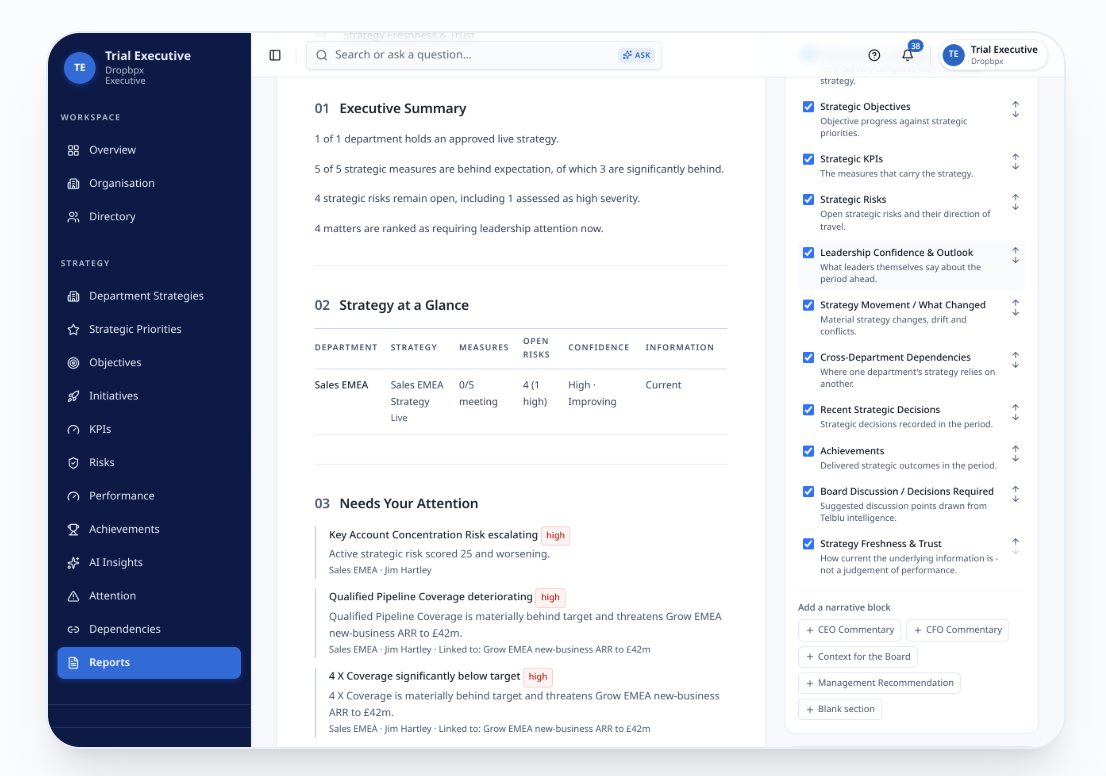Go to Initiatives

[149, 396]
